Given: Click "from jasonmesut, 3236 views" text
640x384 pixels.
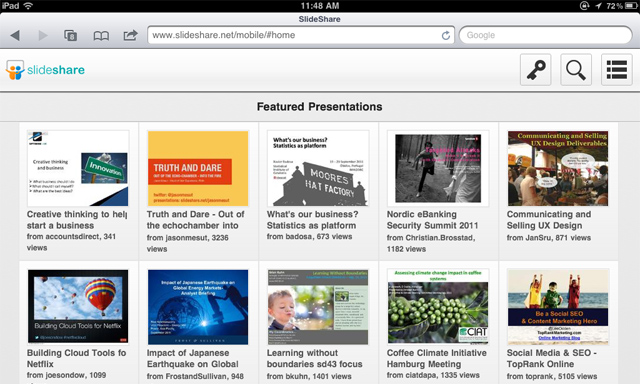Looking at the screenshot, I should pyautogui.click(x=188, y=243).
